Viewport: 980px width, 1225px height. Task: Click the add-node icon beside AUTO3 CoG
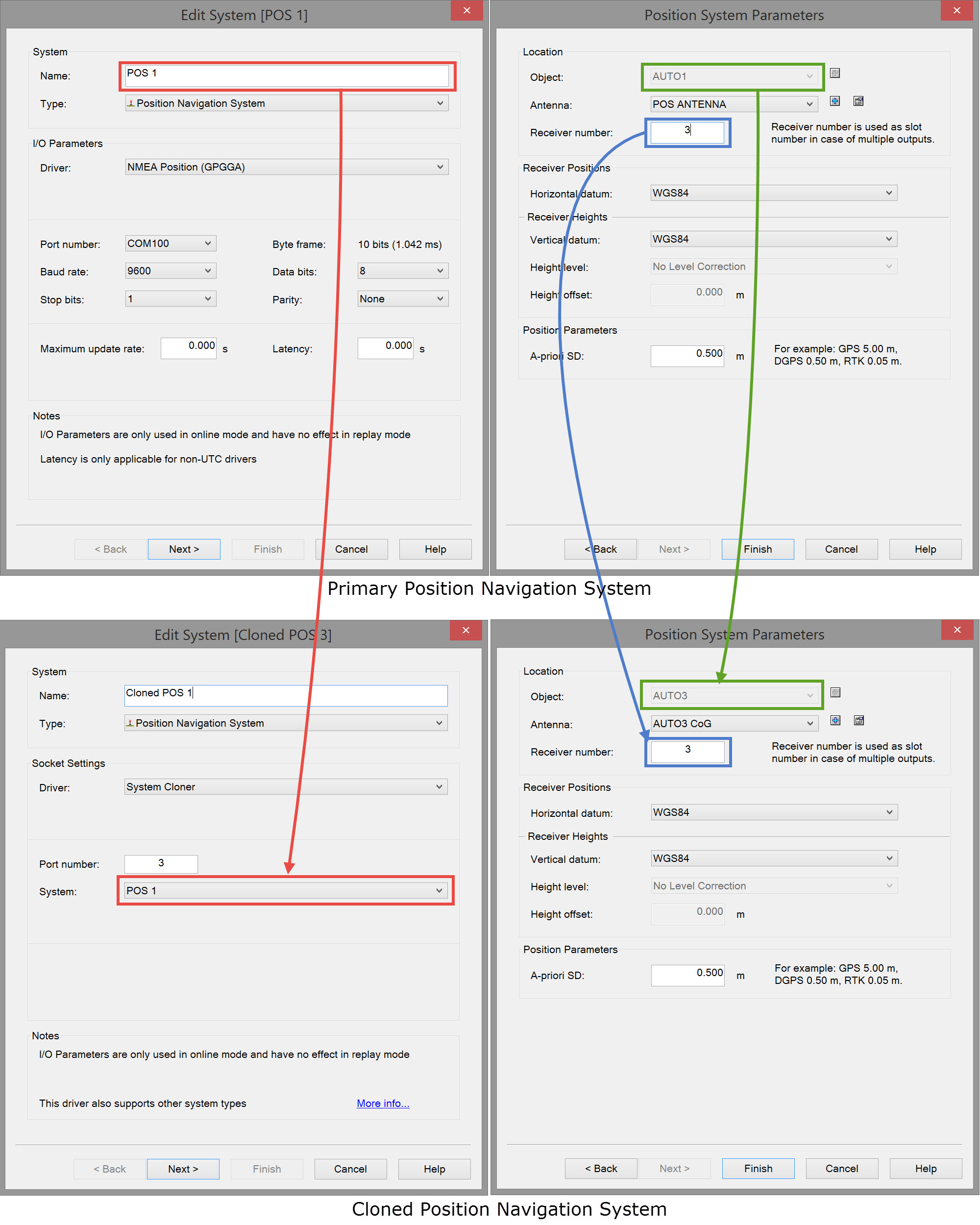pyautogui.click(x=835, y=720)
